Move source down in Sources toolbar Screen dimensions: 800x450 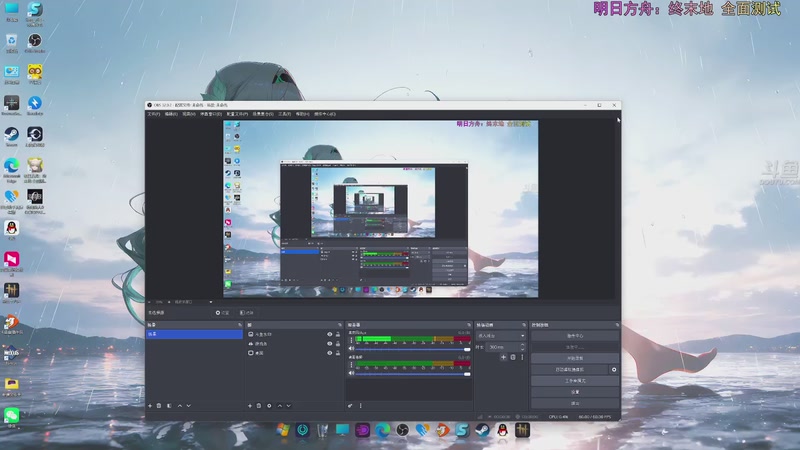coord(289,406)
